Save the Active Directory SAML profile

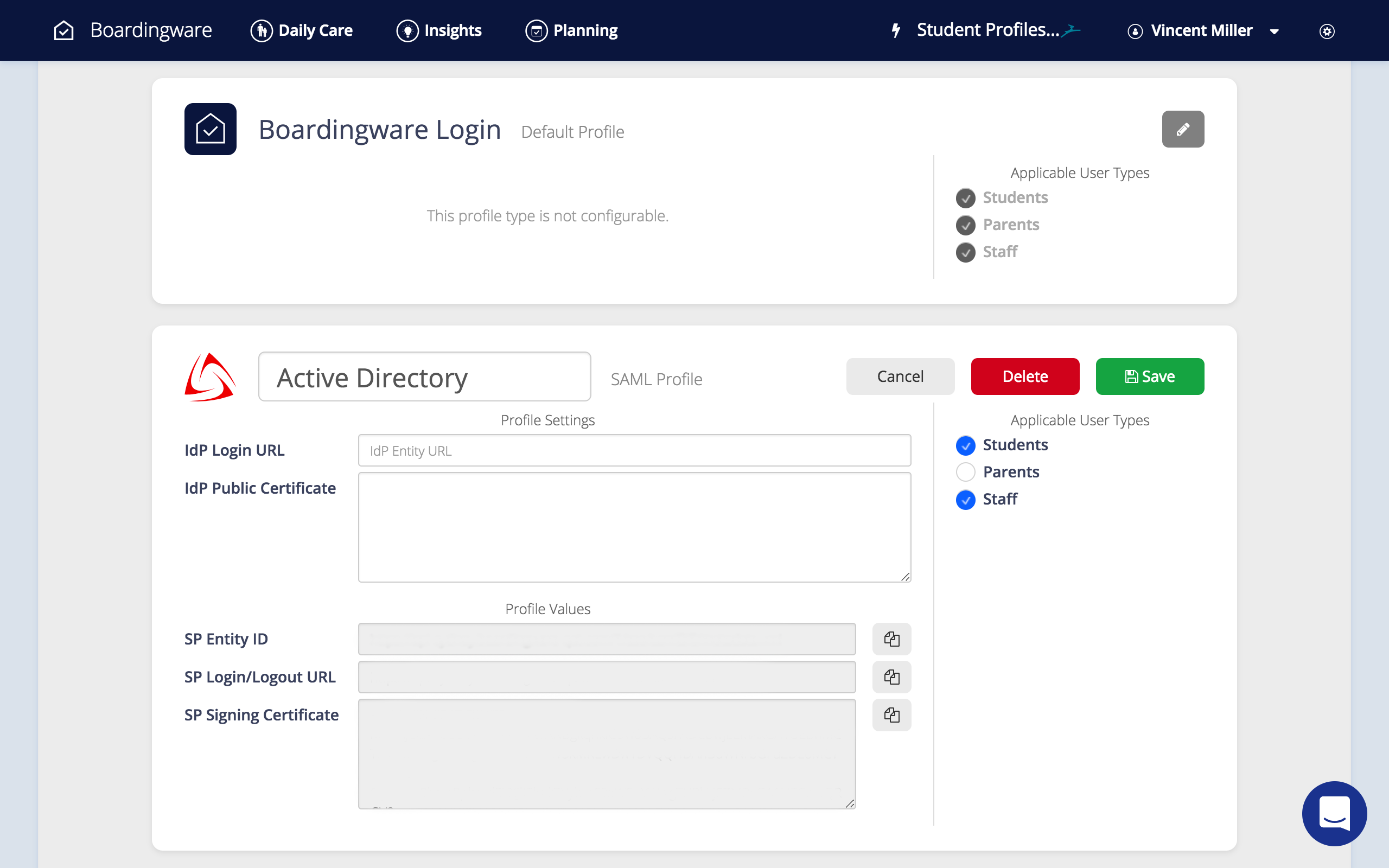(1150, 376)
